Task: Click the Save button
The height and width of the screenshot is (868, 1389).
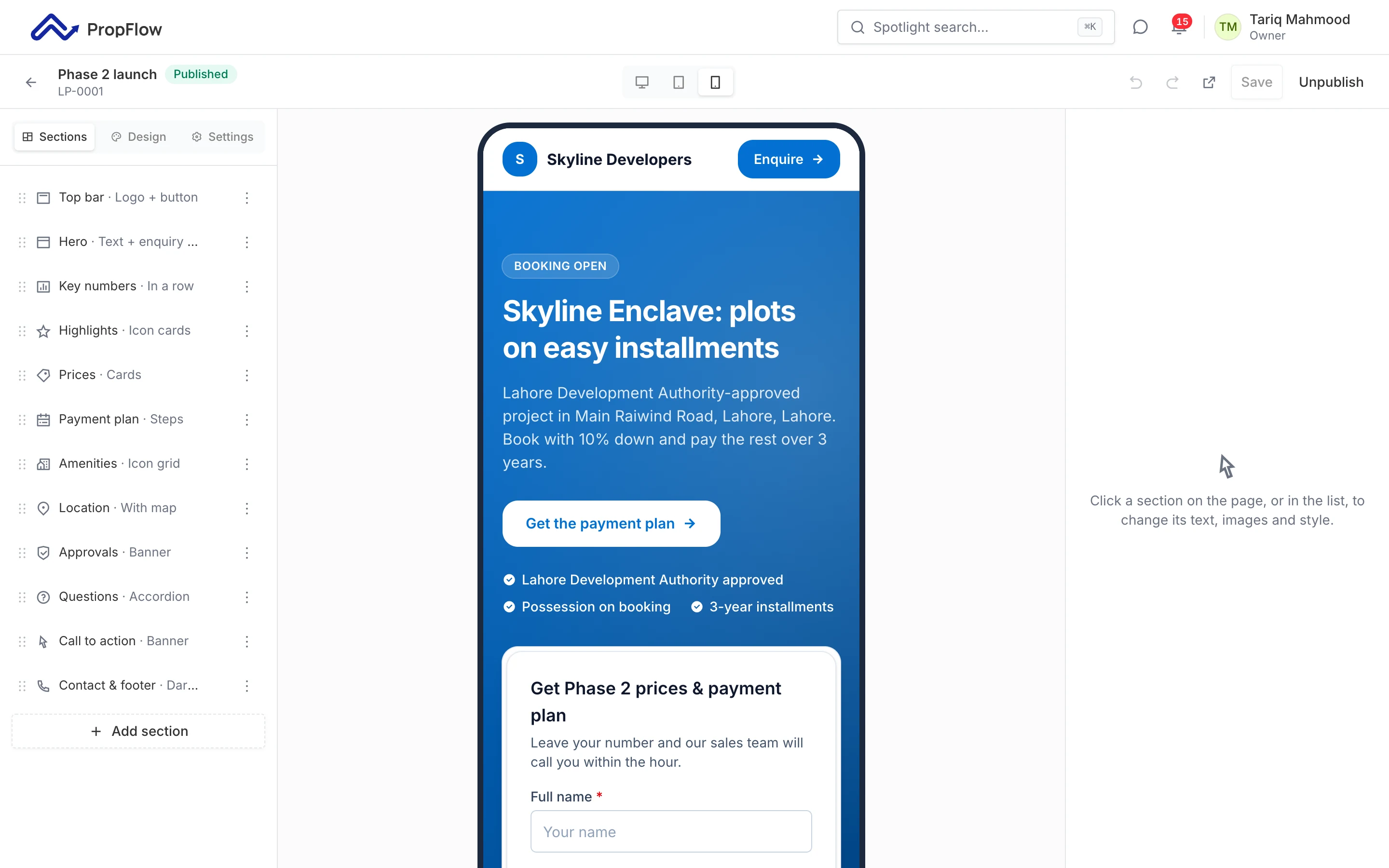Action: click(x=1256, y=82)
